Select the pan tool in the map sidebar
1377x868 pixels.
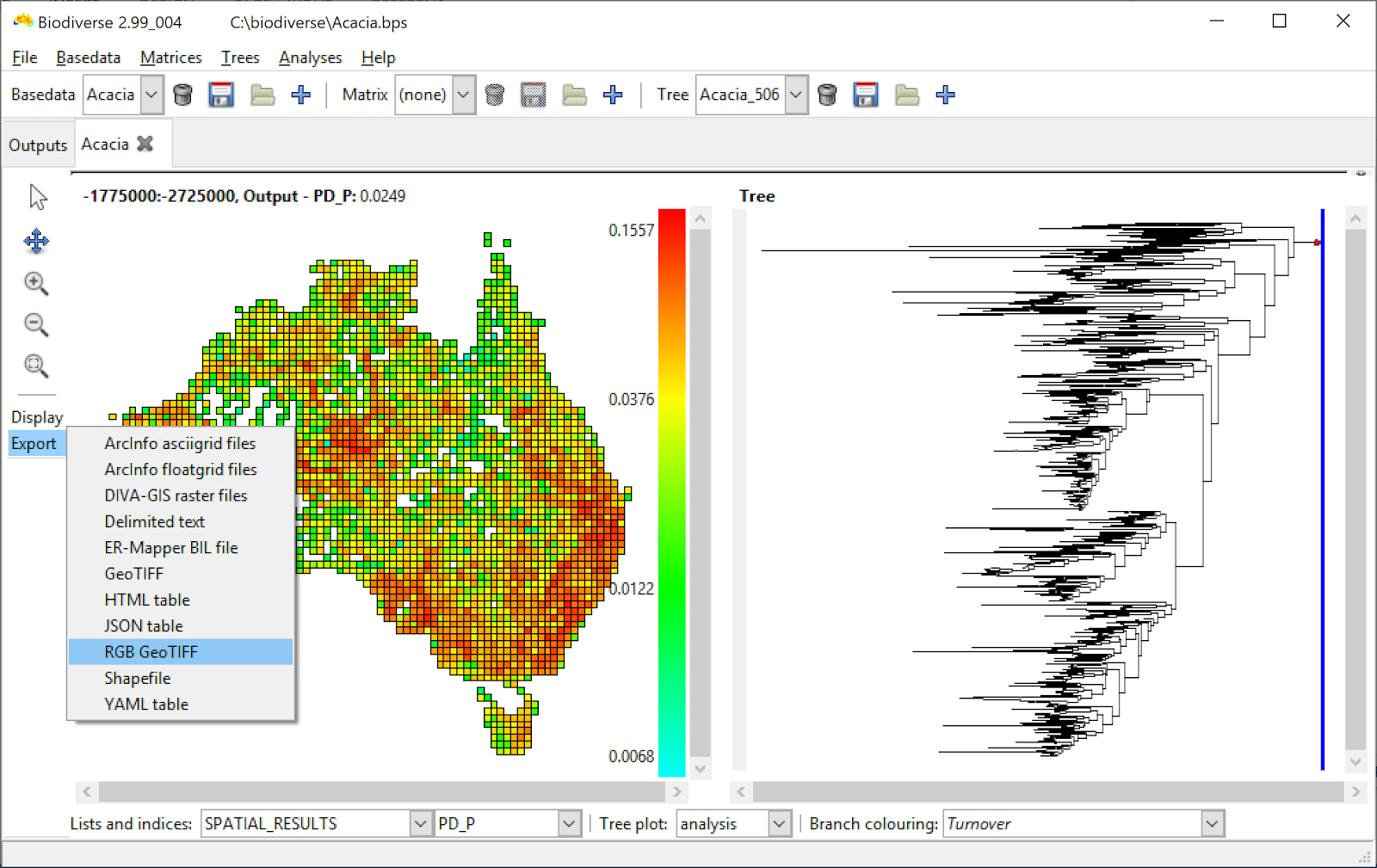point(36,242)
